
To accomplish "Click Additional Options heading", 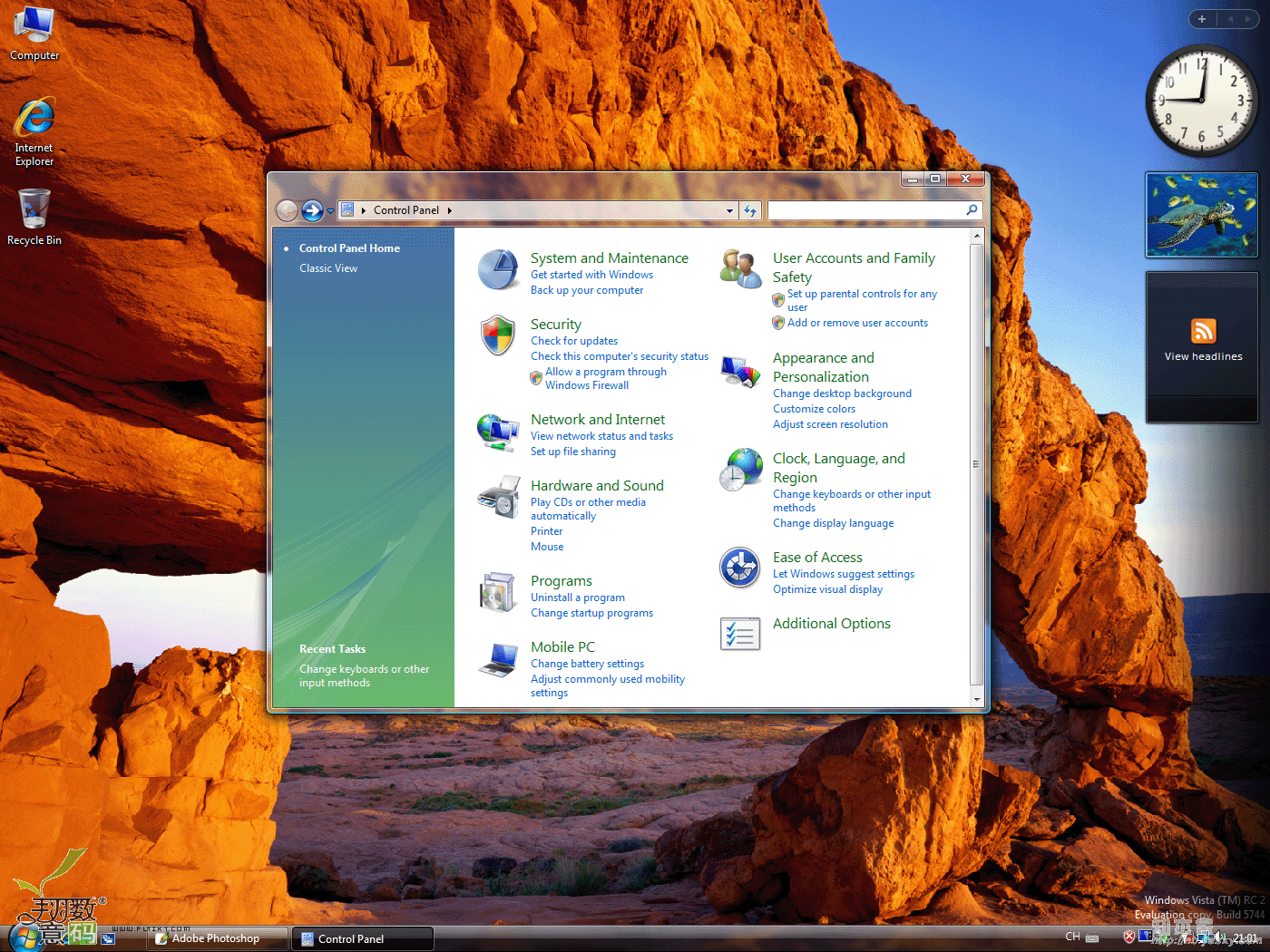I will pos(832,624).
